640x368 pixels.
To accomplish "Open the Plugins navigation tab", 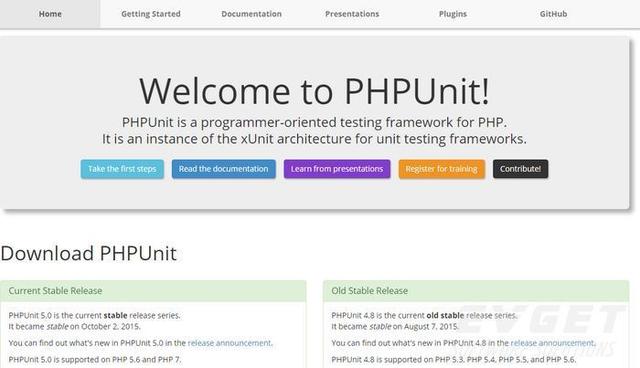I will [x=453, y=14].
